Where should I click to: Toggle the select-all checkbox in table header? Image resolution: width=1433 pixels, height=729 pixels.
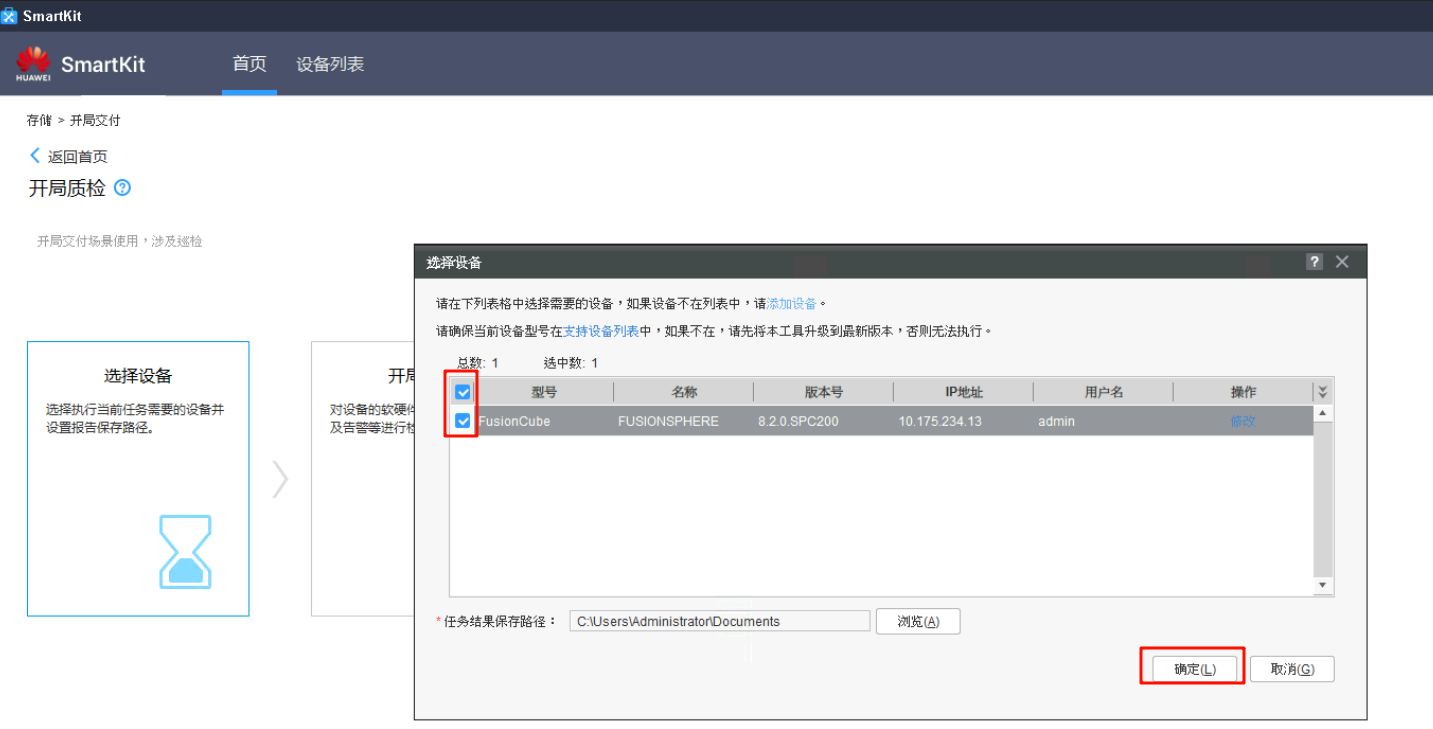coord(463,392)
